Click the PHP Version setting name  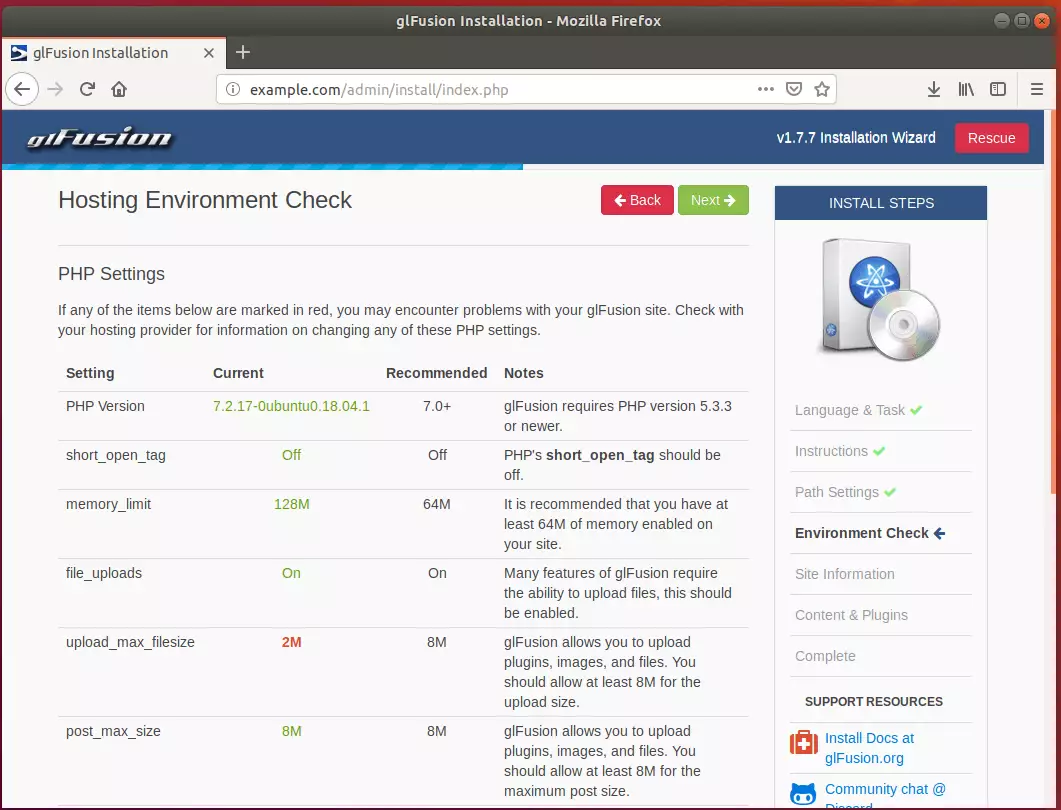coord(105,406)
